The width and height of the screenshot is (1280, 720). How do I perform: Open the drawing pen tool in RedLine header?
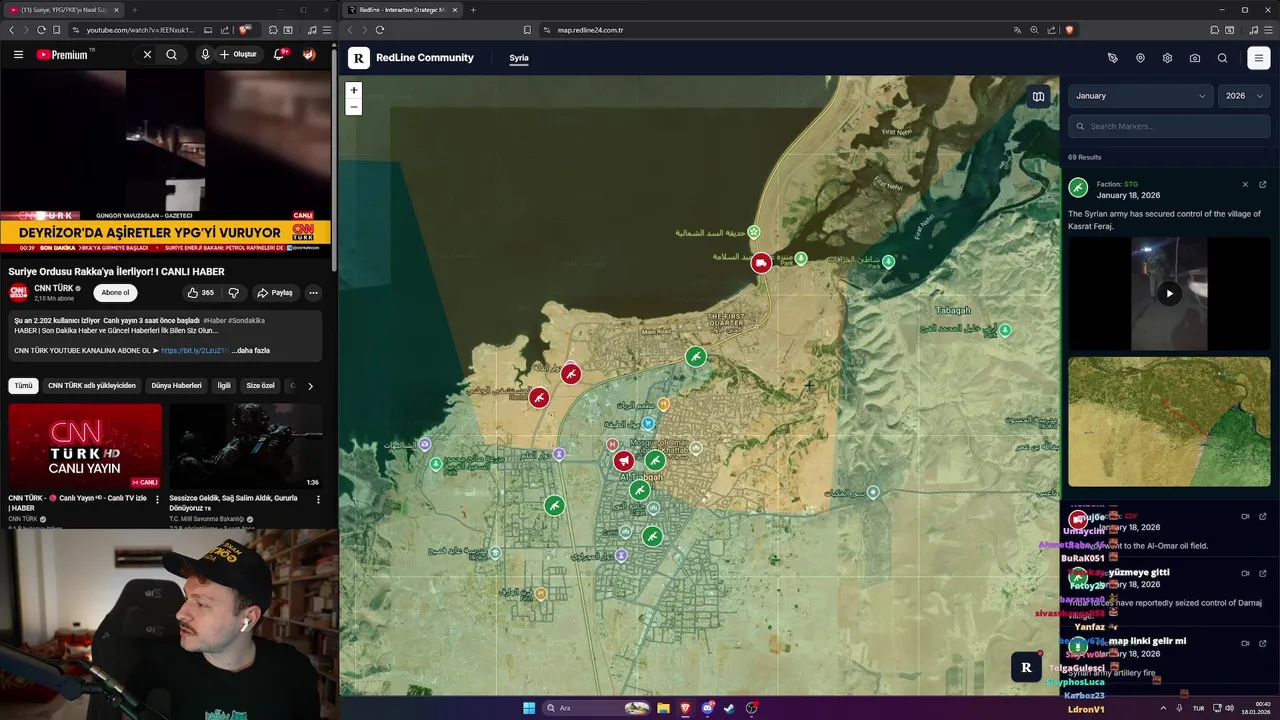(1113, 58)
